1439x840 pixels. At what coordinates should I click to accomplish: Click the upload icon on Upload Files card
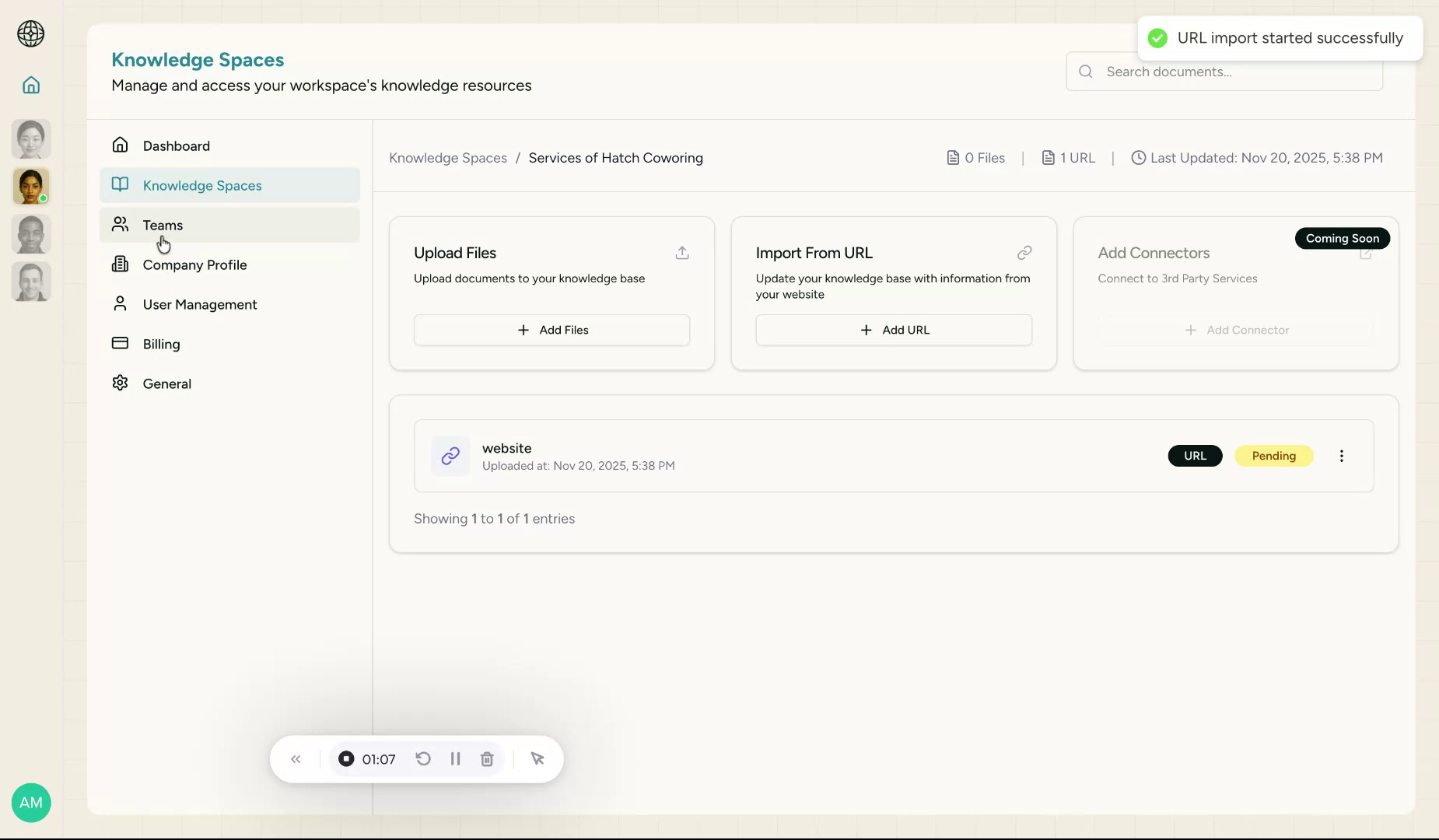[681, 253]
